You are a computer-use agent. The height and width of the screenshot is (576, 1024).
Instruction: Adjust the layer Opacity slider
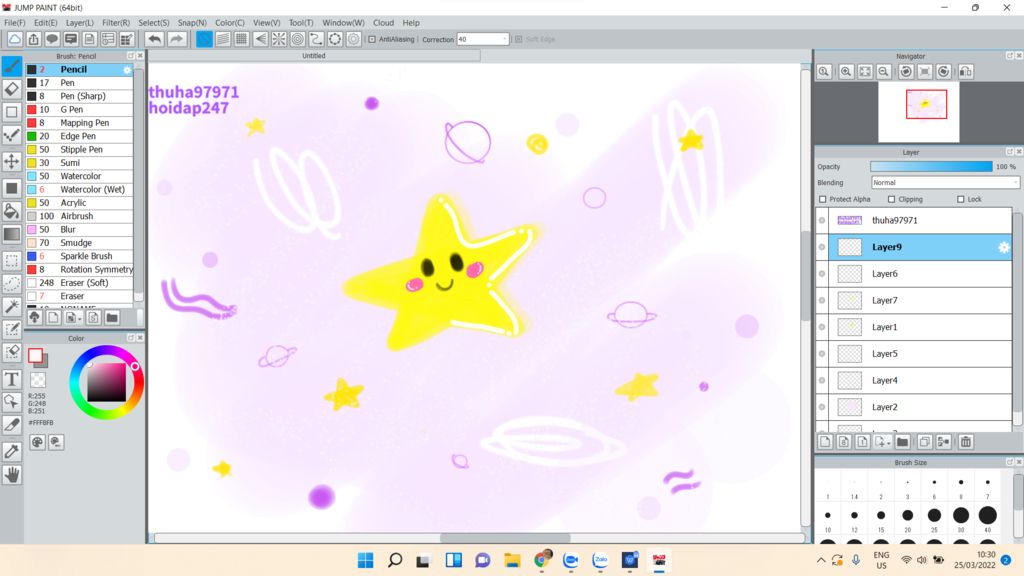(931, 167)
